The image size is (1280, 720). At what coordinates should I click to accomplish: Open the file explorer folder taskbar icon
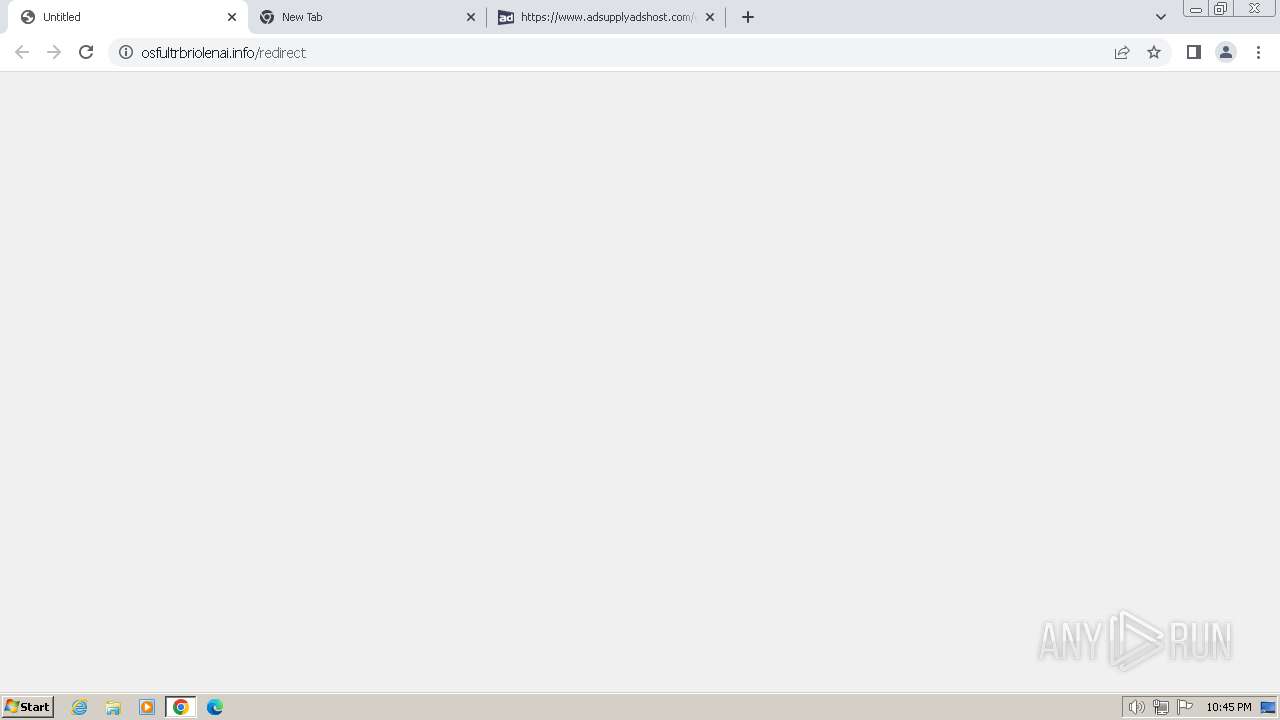click(113, 707)
